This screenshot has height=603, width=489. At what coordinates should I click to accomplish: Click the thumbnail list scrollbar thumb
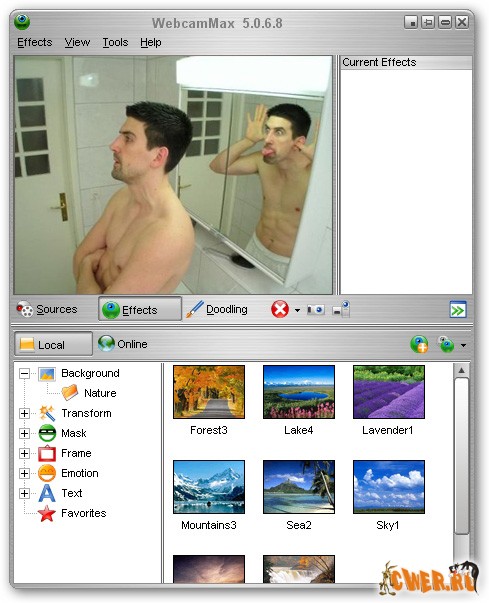(x=461, y=456)
